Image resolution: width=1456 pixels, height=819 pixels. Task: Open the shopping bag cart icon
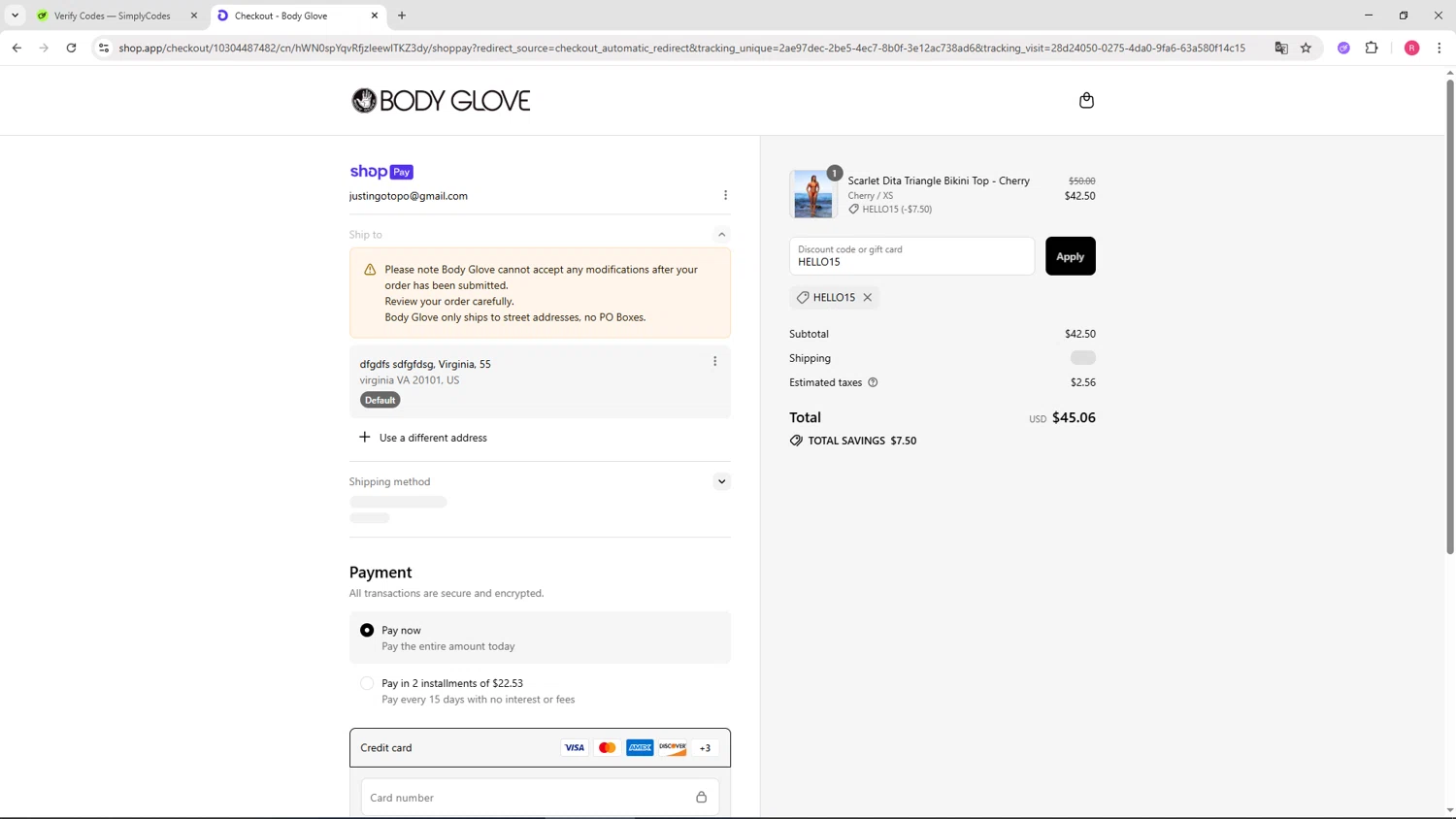pyautogui.click(x=1086, y=100)
